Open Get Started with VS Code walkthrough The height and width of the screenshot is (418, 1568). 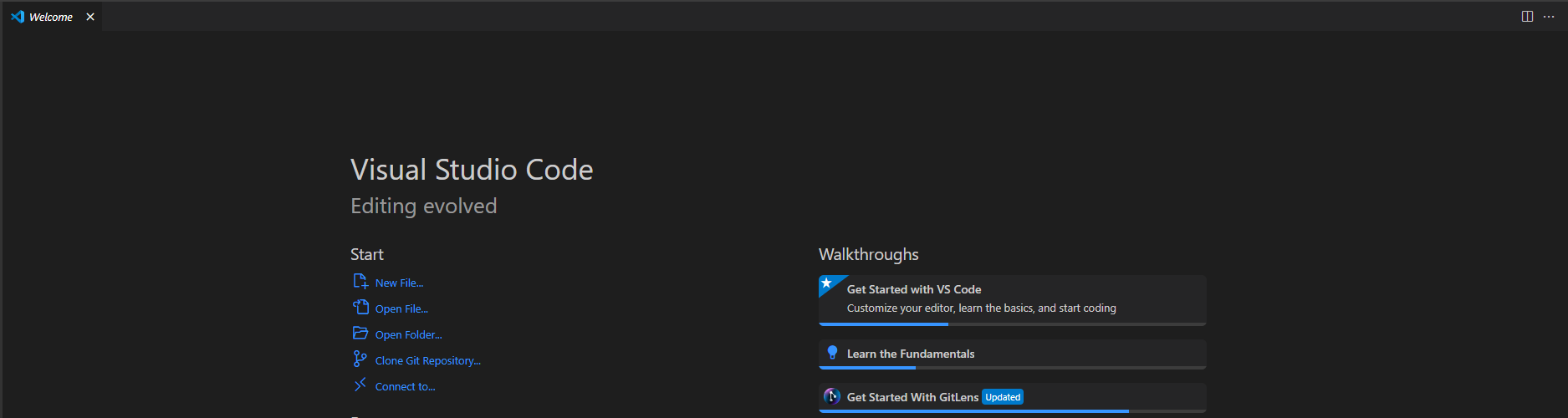tap(1012, 300)
